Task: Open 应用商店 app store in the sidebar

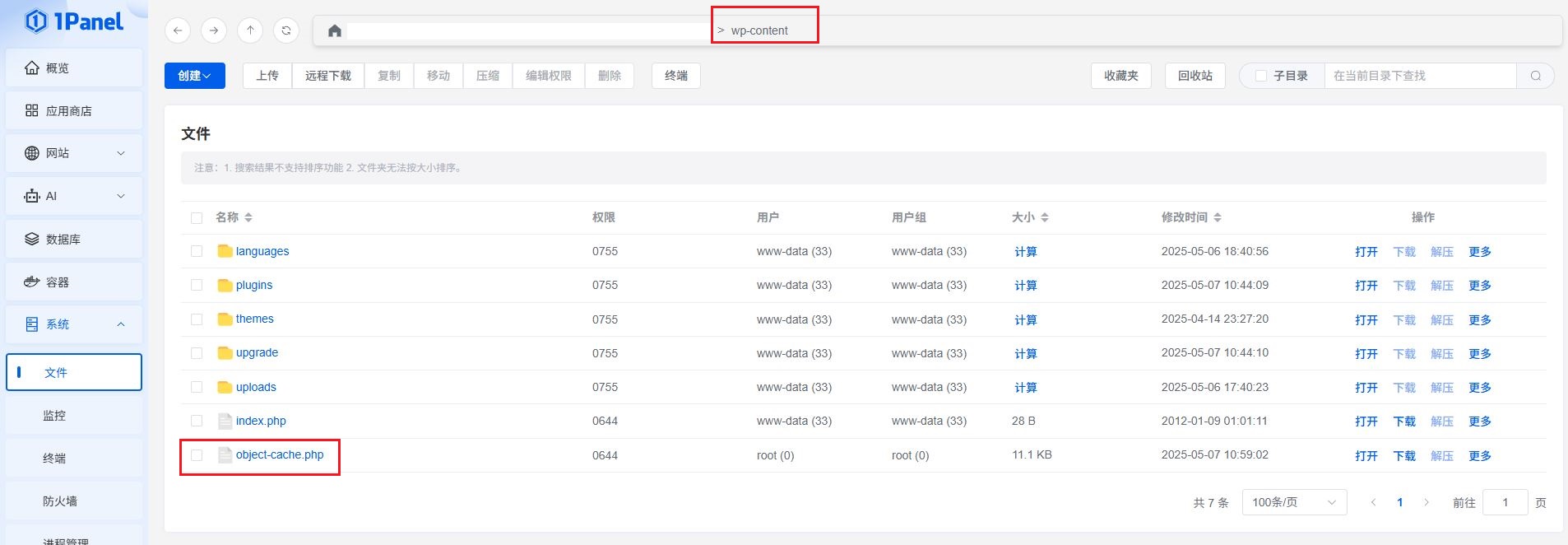Action: 74,110
